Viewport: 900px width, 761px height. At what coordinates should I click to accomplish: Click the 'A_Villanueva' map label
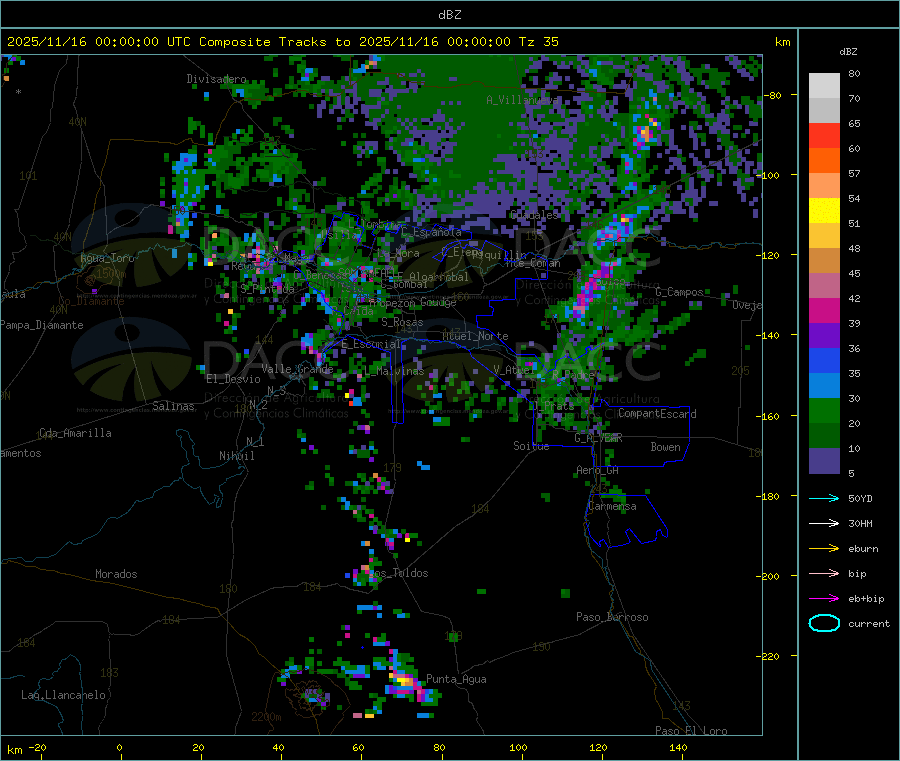(x=522, y=100)
